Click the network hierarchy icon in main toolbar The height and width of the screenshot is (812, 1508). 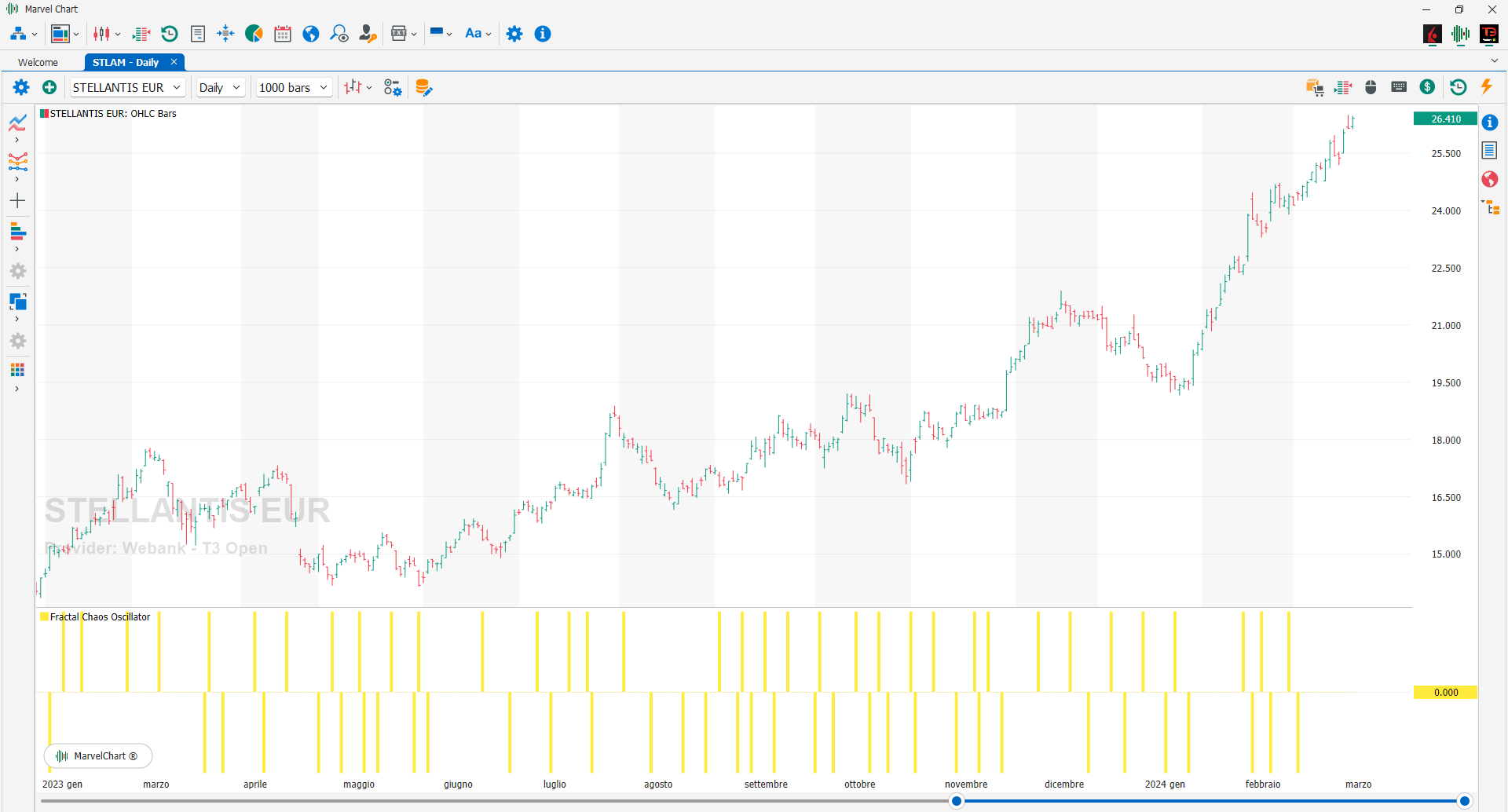tap(18, 34)
